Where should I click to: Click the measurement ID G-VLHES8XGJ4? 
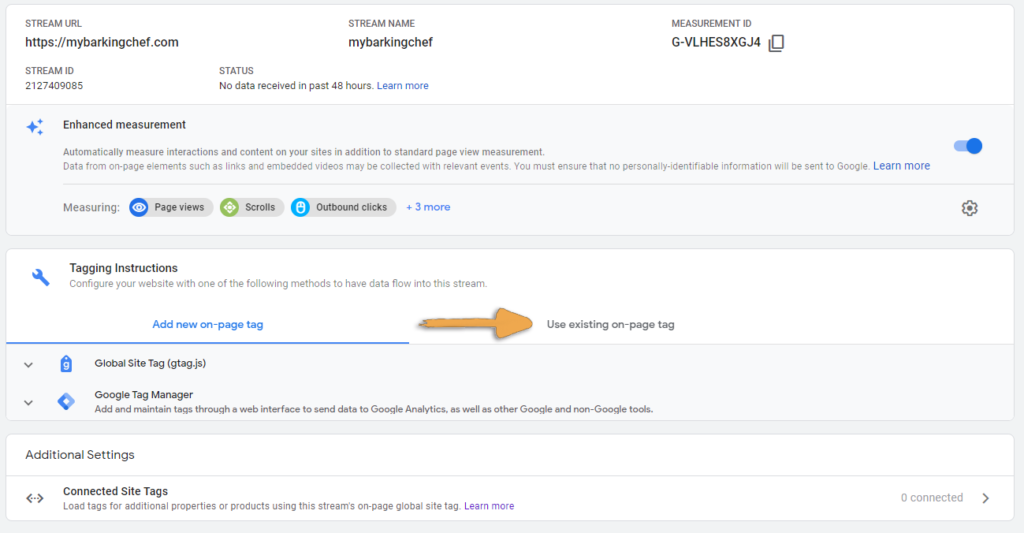(716, 42)
